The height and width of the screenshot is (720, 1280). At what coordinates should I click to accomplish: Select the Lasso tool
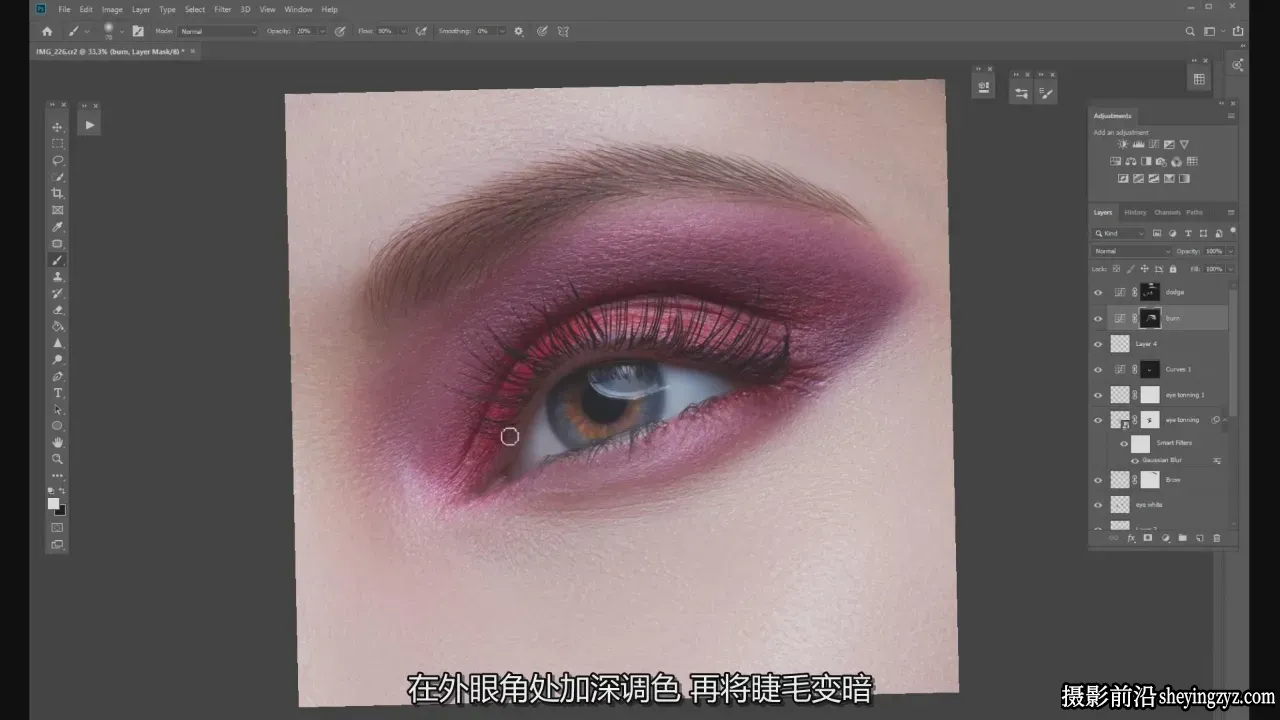pos(57,160)
